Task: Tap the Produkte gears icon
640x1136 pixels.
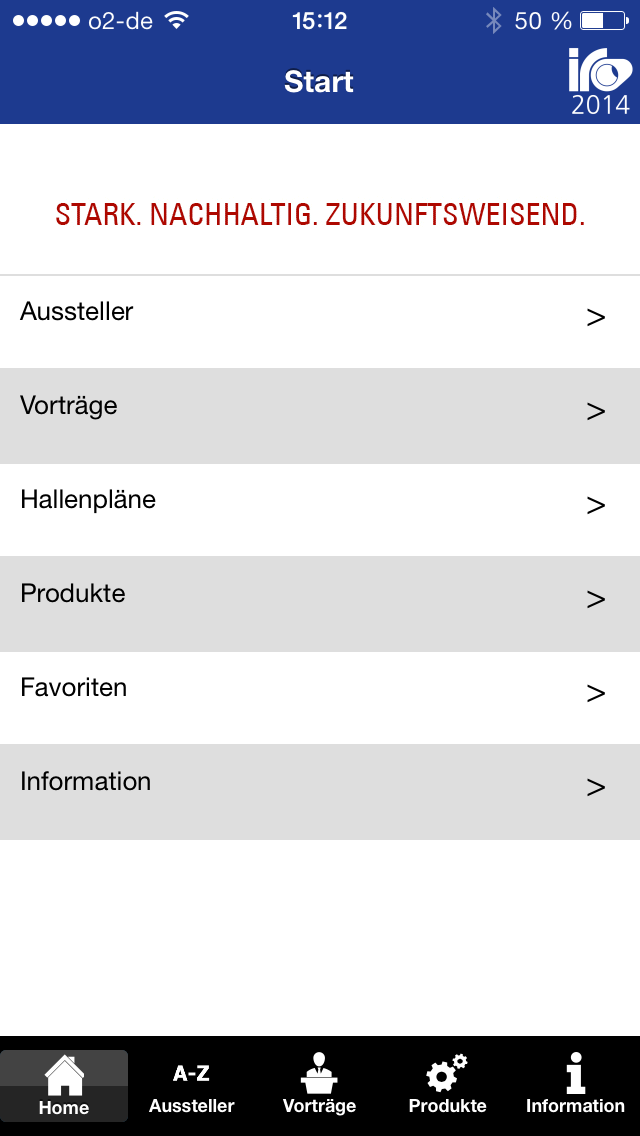Action: pos(446,1070)
